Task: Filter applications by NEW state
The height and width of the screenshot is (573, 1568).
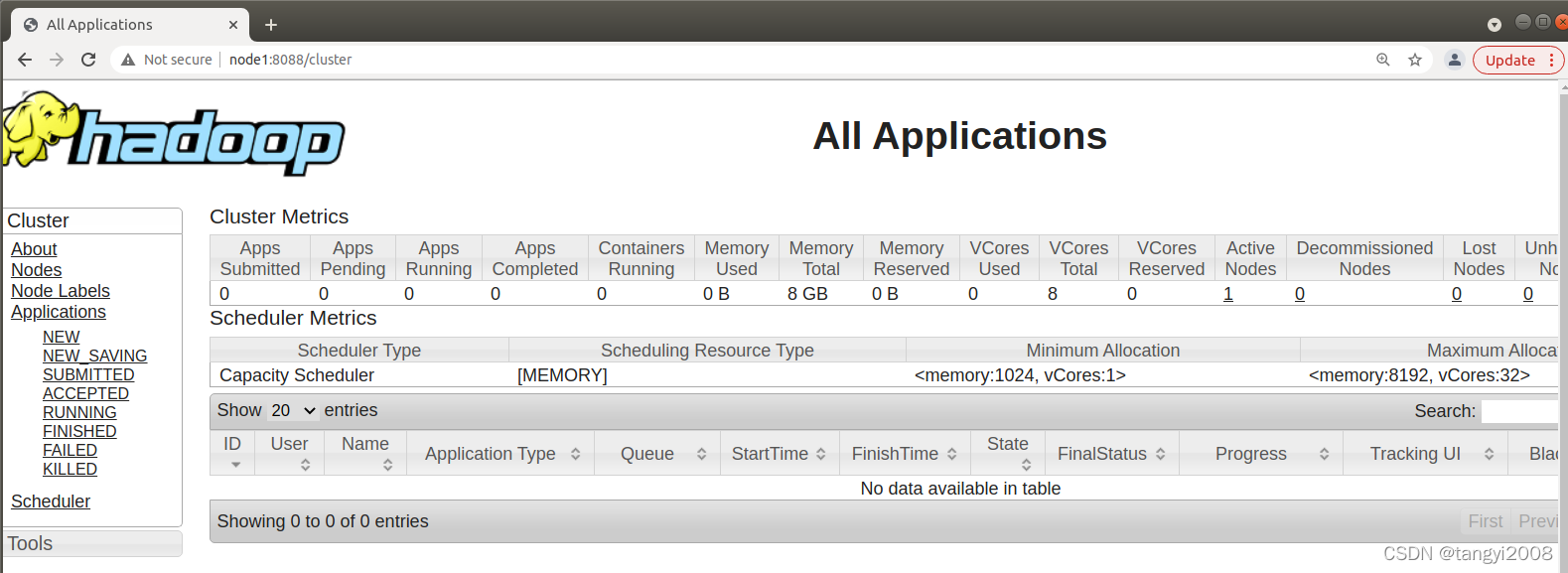Action: tap(61, 337)
